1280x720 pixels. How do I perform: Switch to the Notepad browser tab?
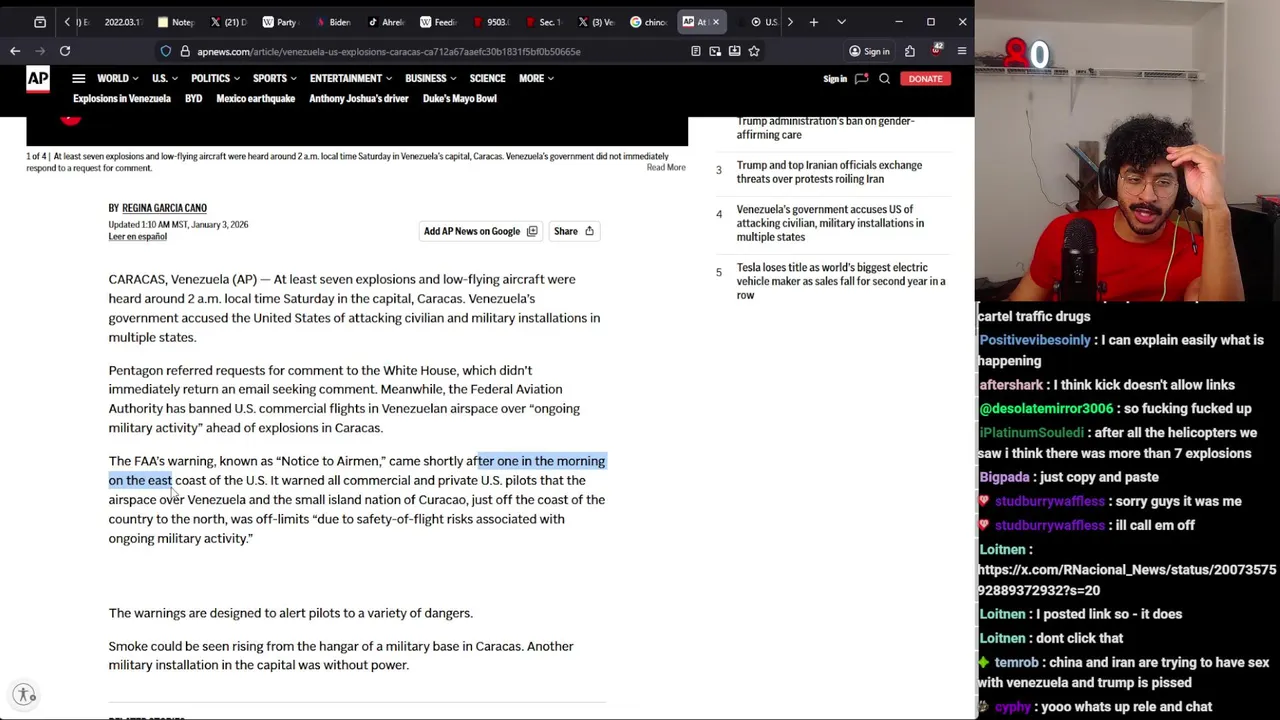pyautogui.click(x=176, y=22)
